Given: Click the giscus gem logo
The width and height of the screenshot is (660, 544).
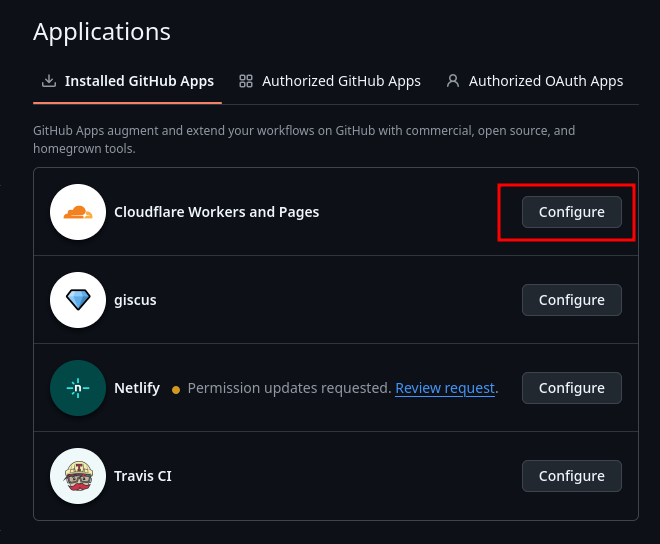Looking at the screenshot, I should (78, 300).
